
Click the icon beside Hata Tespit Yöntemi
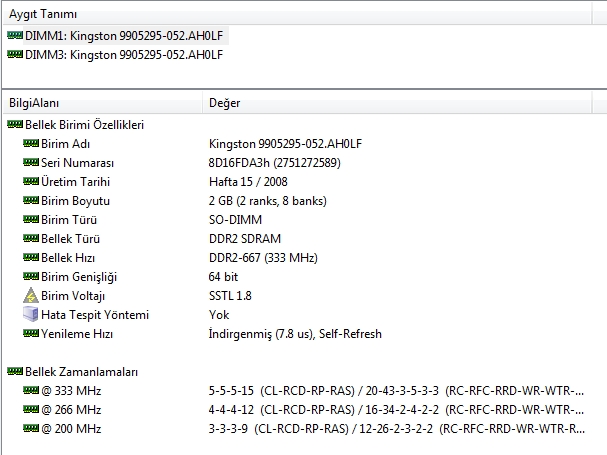click(x=31, y=314)
